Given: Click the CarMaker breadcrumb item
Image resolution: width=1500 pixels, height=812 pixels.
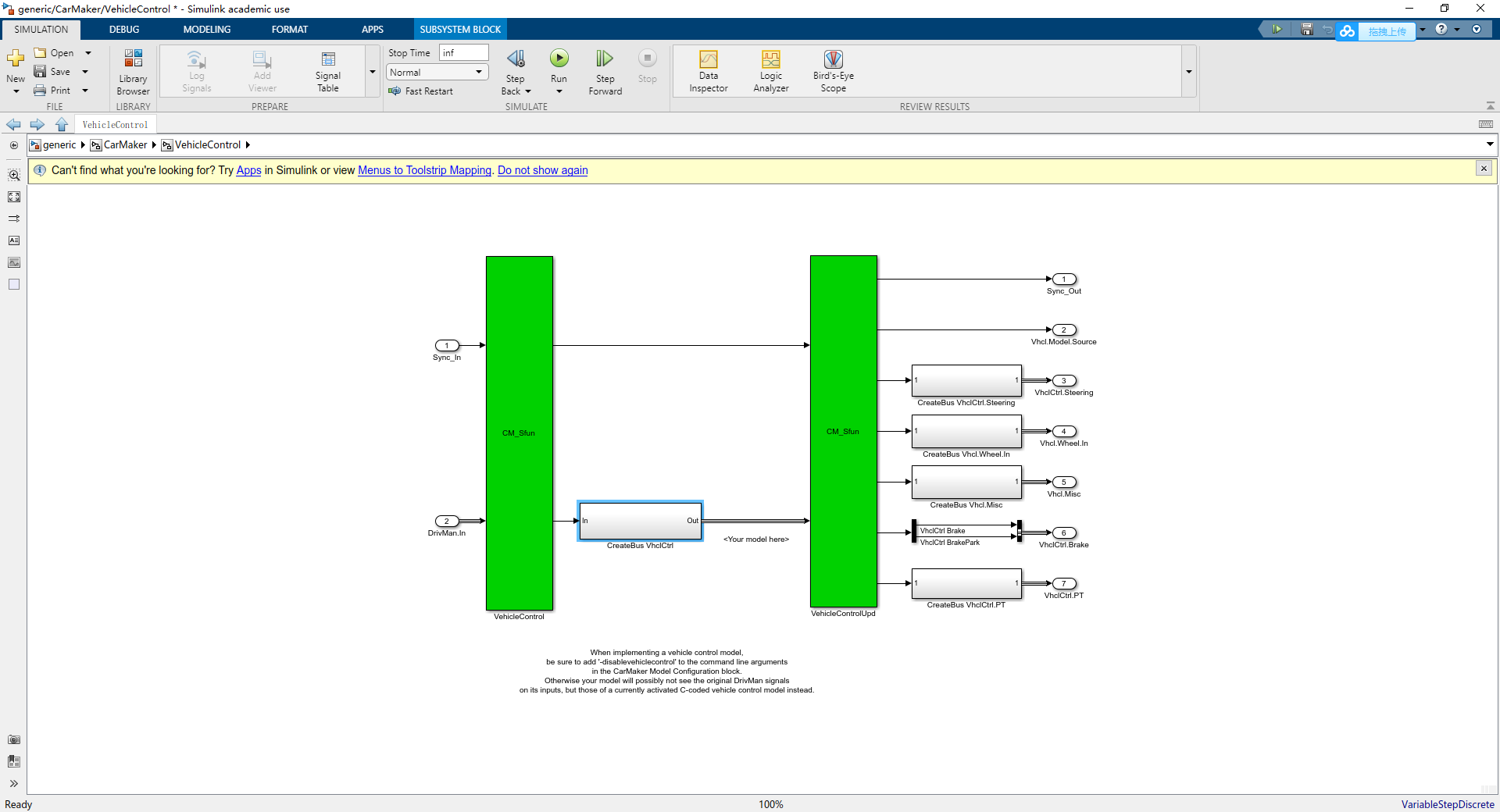Looking at the screenshot, I should pos(125,145).
